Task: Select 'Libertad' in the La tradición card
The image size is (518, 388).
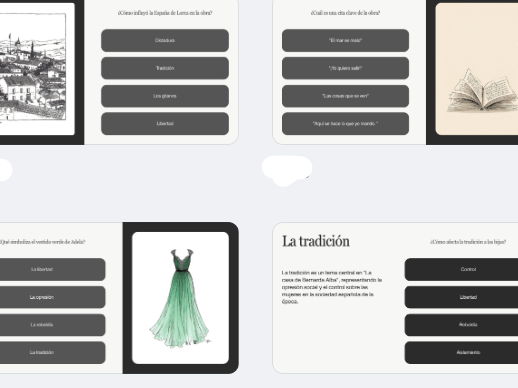Action: (461, 297)
